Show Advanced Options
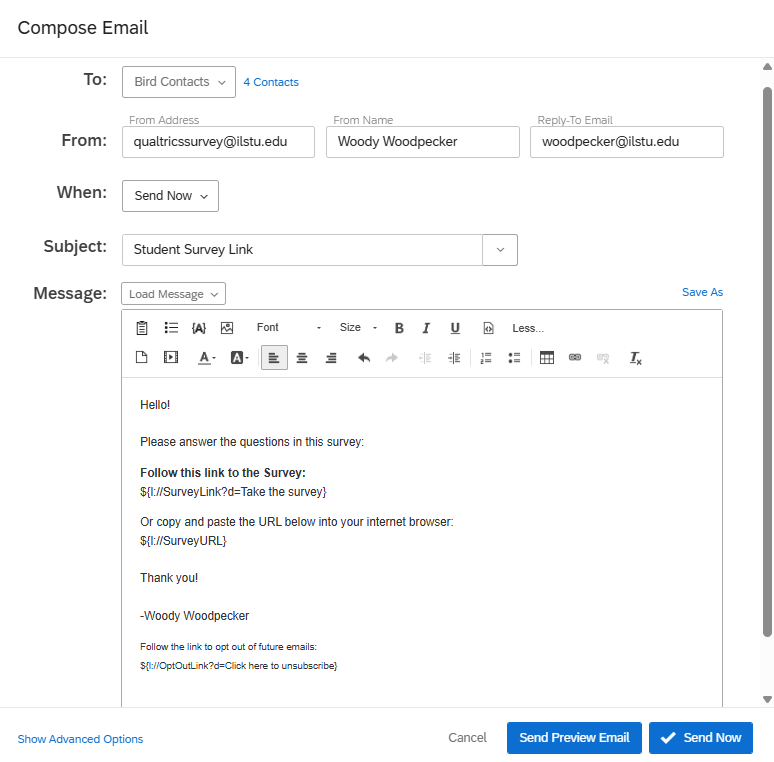Screen dimensions: 774x762 coord(80,739)
